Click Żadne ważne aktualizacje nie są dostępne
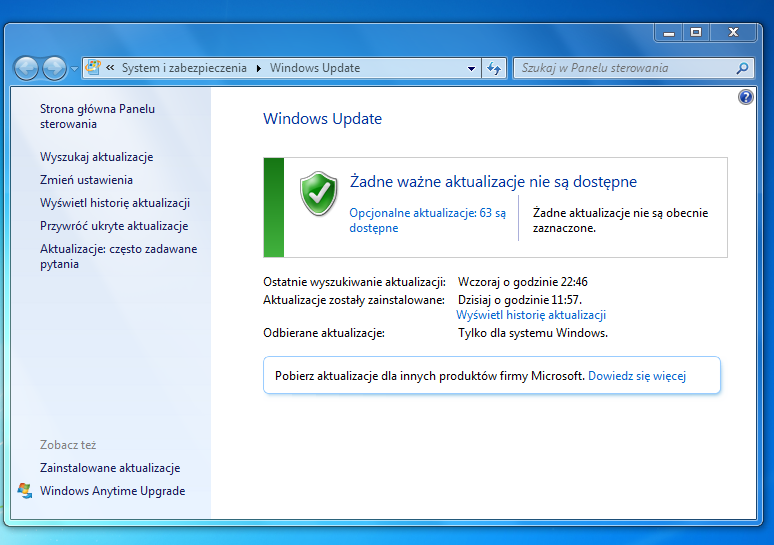774x545 pixels. (493, 182)
